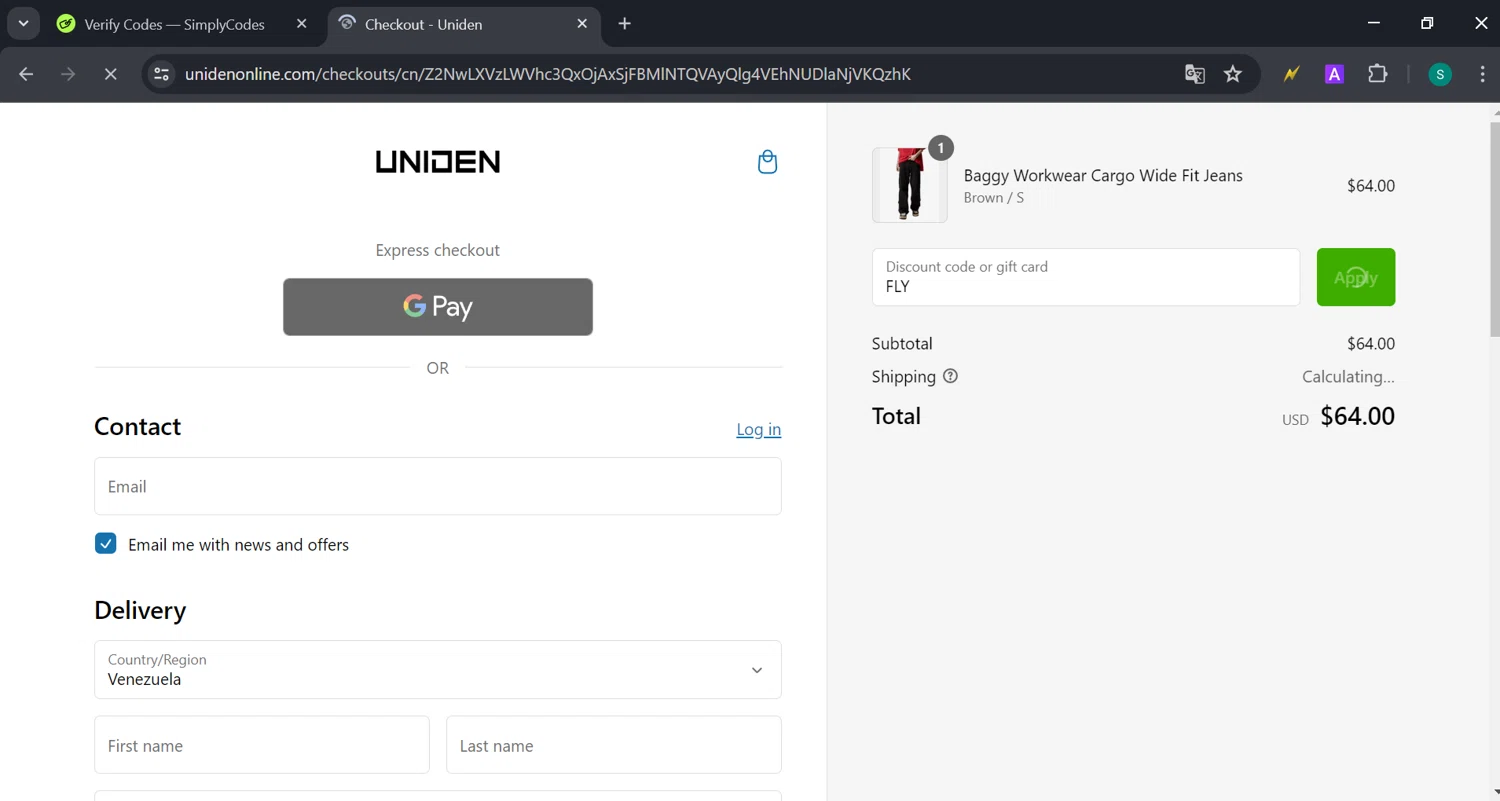Open the extensions puzzle icon
This screenshot has height=801, width=1500.
1378,74
